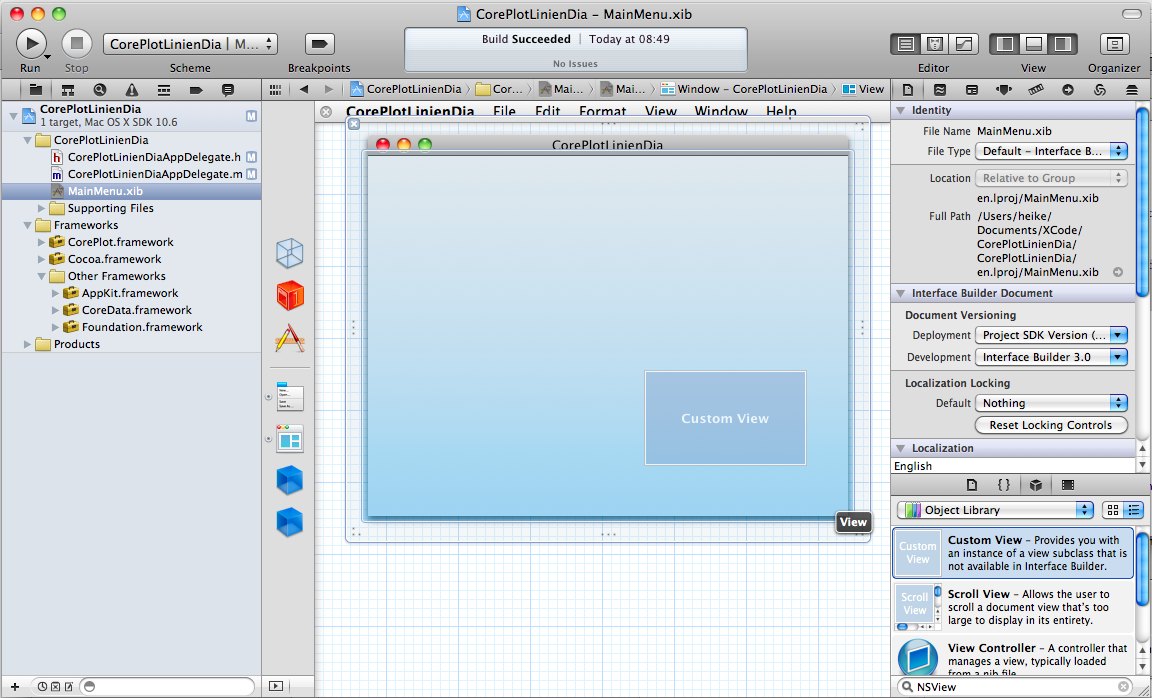1152x698 pixels.
Task: Open the Code Snippet library braces icon
Action: coord(1003,485)
